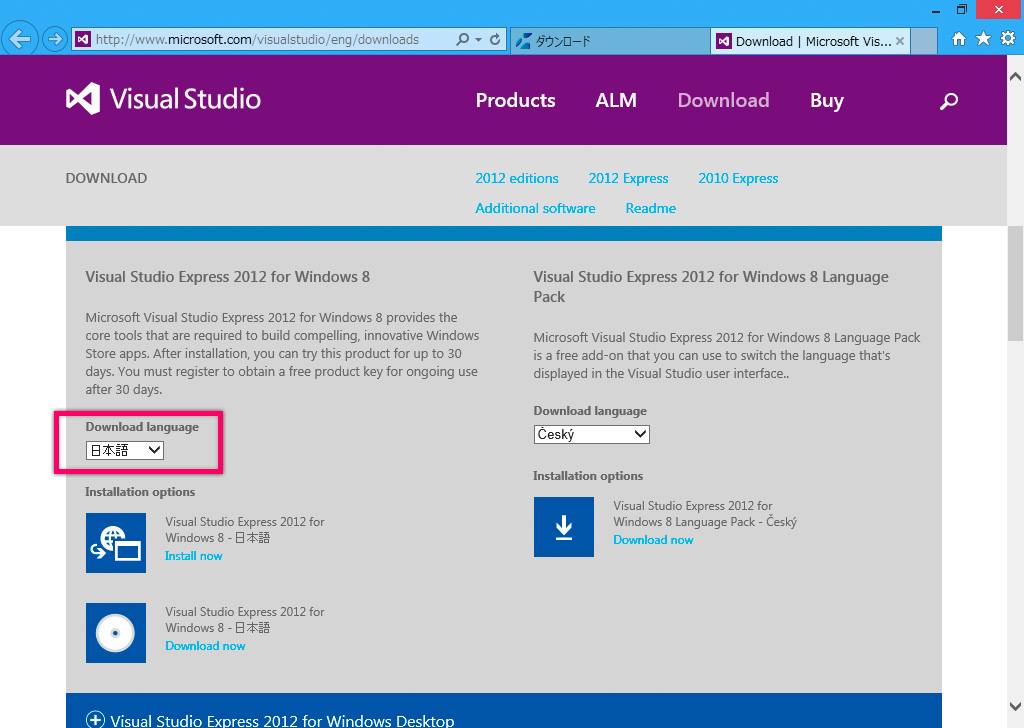Open the Český language pack dropdown
This screenshot has width=1024, height=728.
(592, 434)
